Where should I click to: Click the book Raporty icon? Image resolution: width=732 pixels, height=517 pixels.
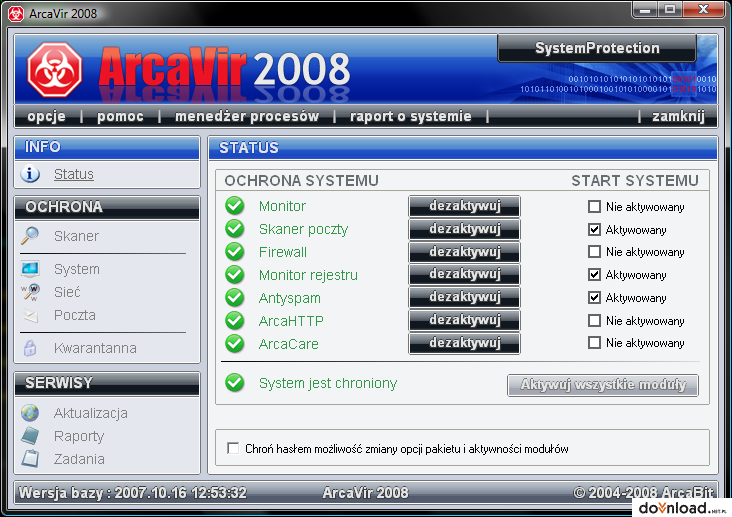pyautogui.click(x=30, y=436)
